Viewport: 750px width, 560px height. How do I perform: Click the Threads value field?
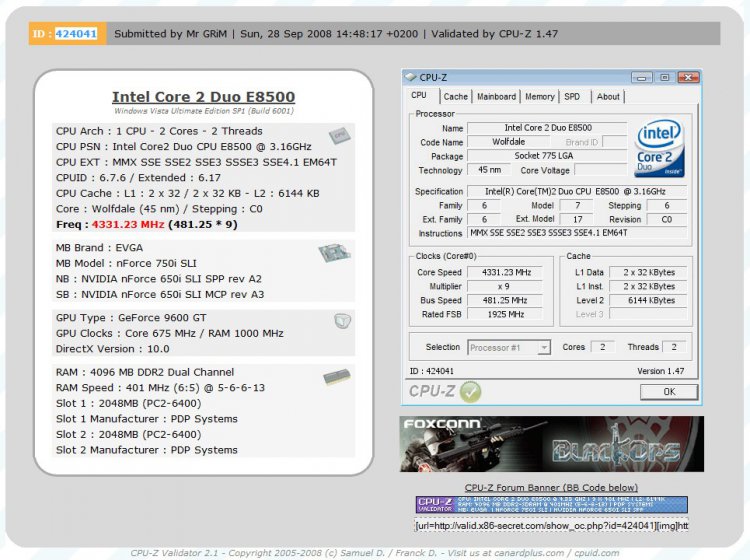[674, 347]
